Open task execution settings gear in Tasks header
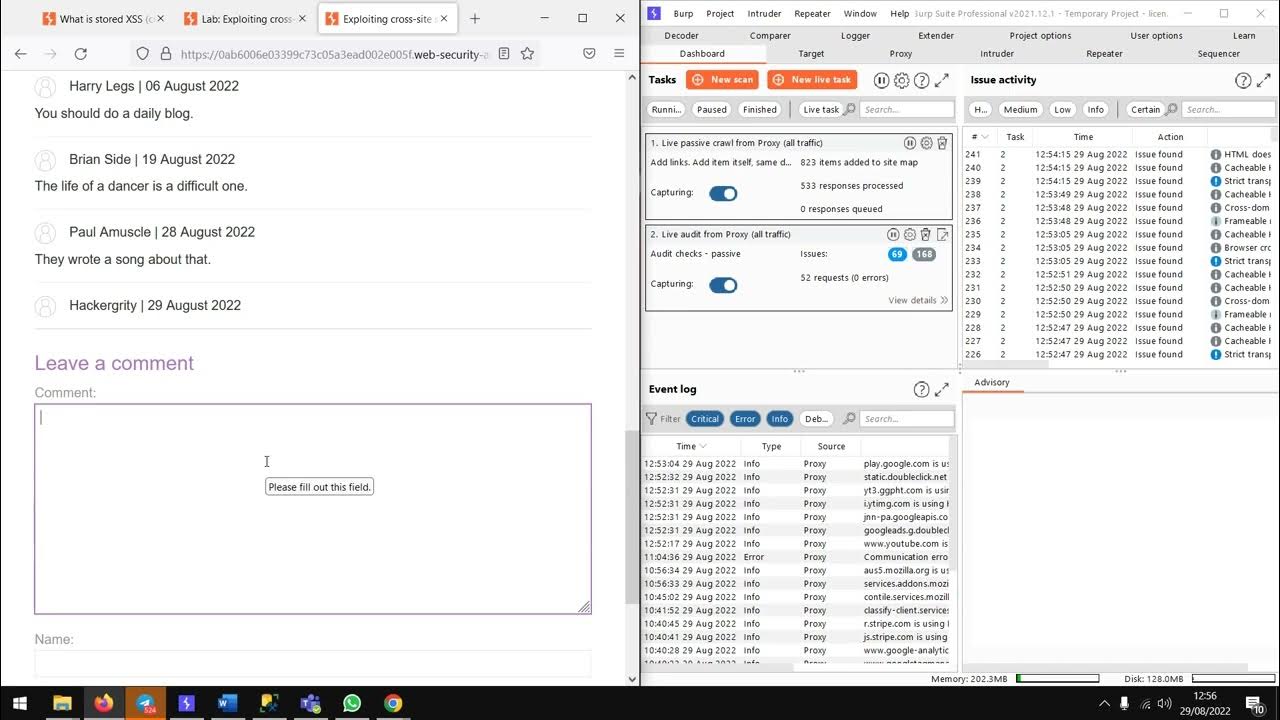Viewport: 1280px width, 720px height. click(x=901, y=80)
